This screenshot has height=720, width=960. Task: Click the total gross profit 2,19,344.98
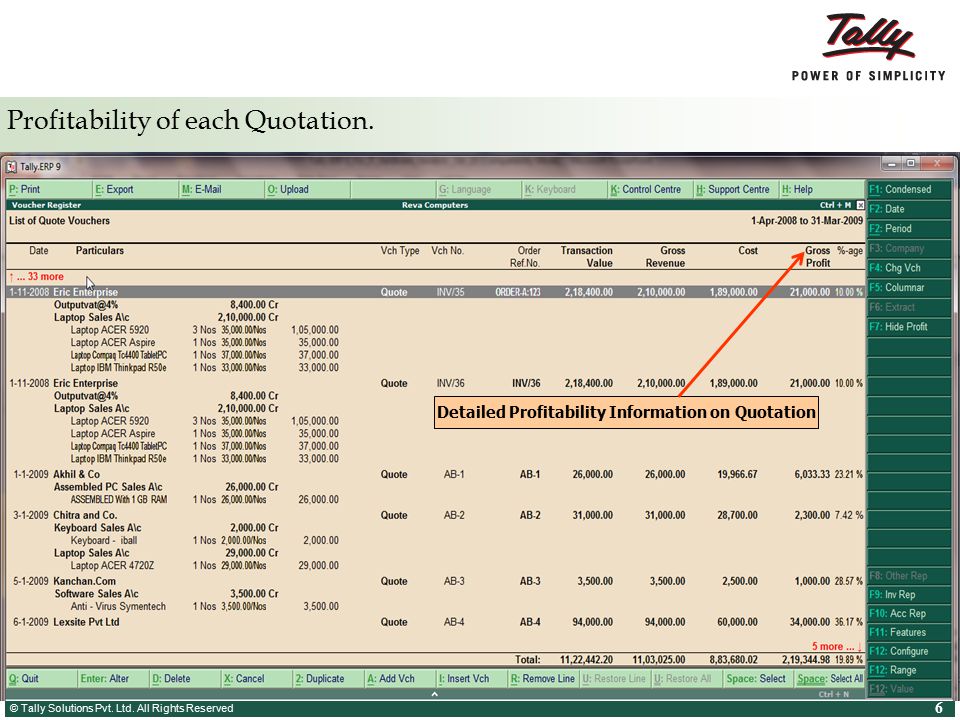pos(806,660)
